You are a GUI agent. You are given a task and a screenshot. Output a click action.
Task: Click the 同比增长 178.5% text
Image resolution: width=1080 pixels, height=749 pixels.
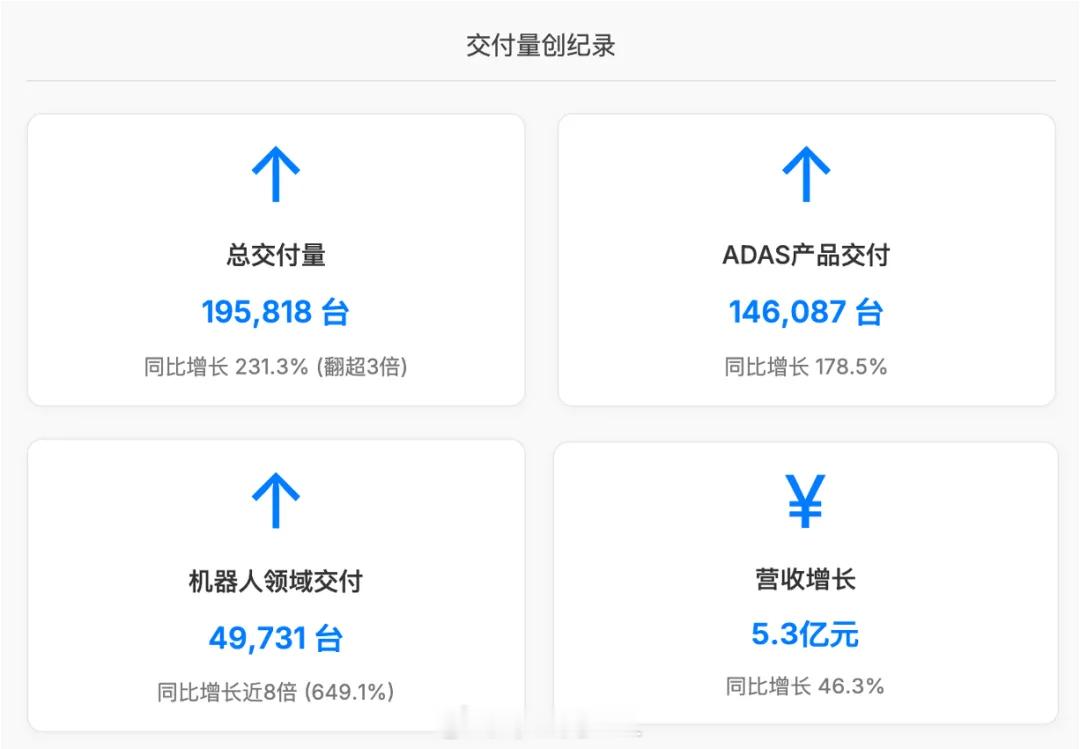pos(806,367)
